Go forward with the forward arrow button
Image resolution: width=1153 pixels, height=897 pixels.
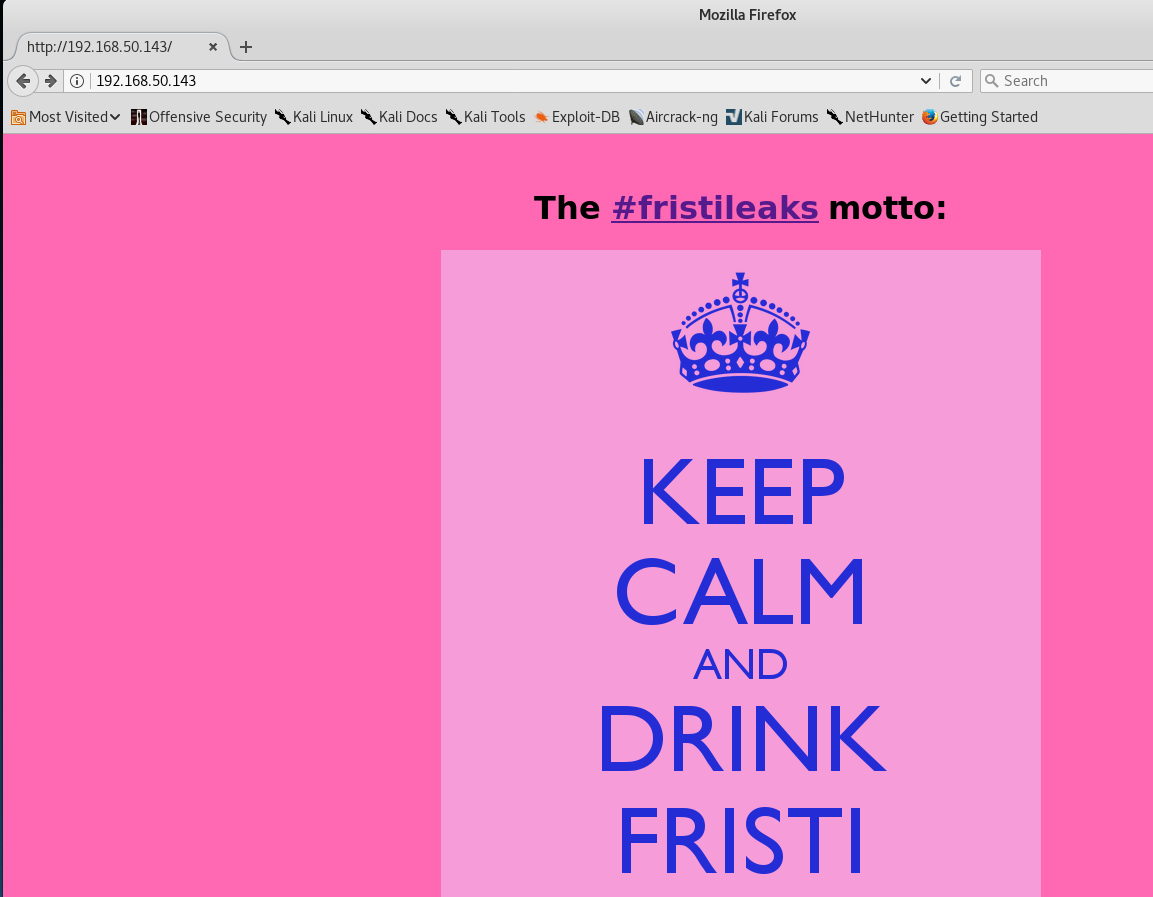[x=50, y=81]
